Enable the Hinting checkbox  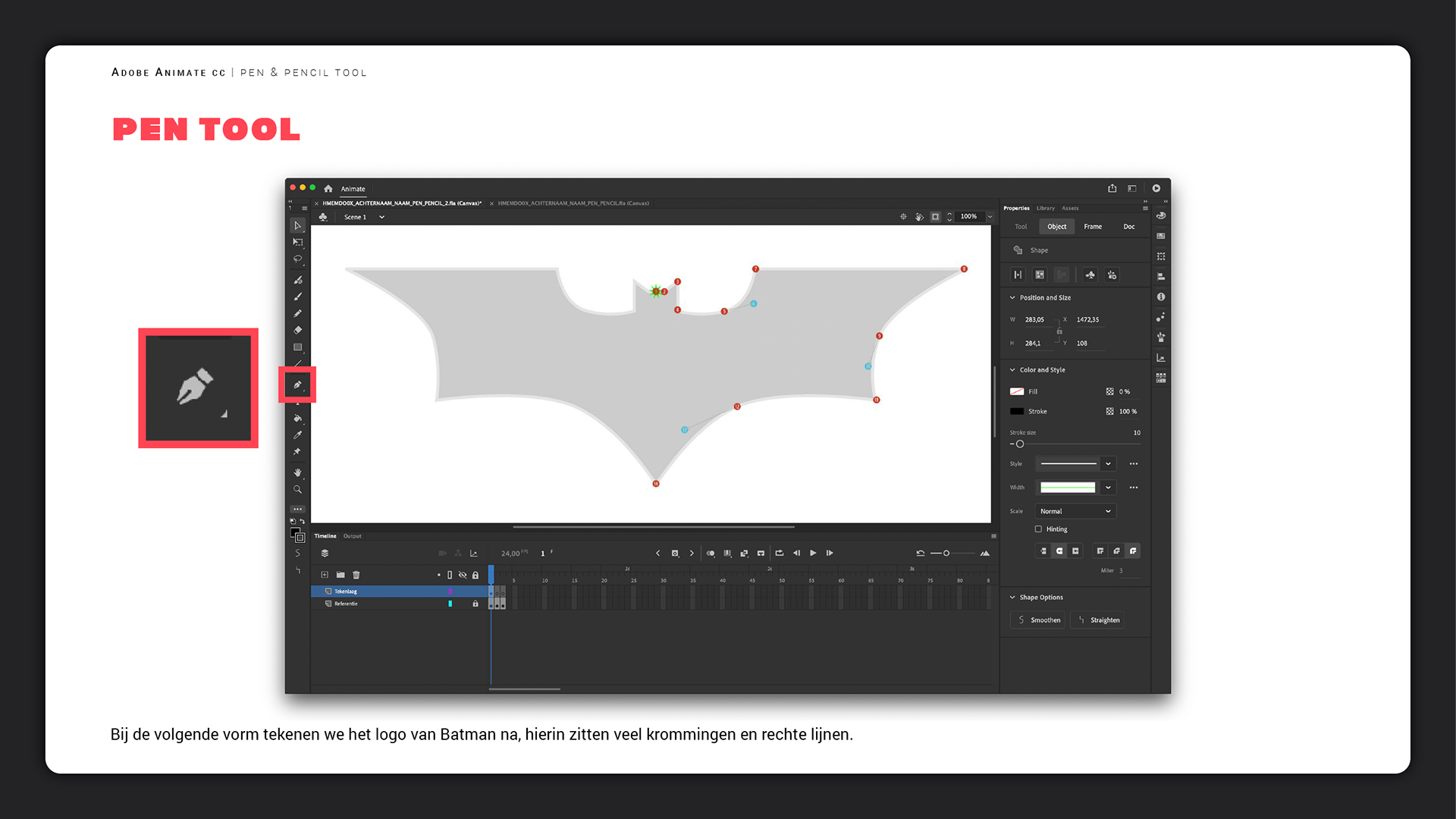tap(1038, 529)
